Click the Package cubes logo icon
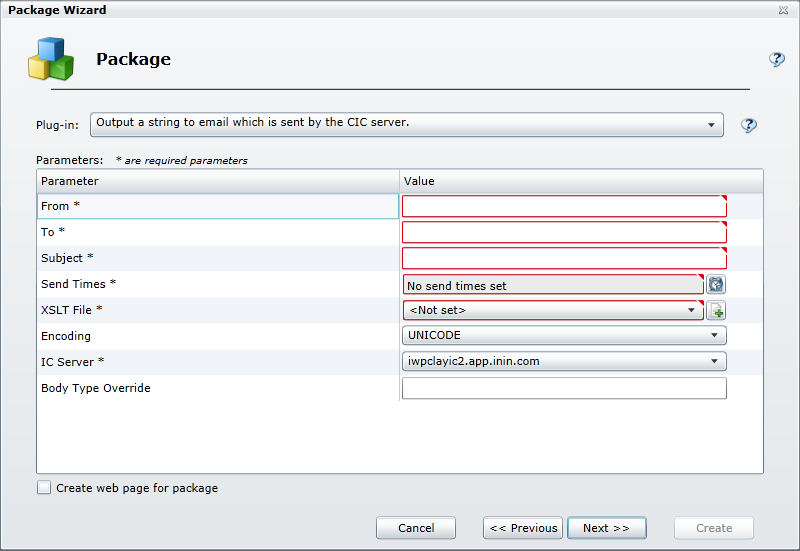 click(x=50, y=59)
